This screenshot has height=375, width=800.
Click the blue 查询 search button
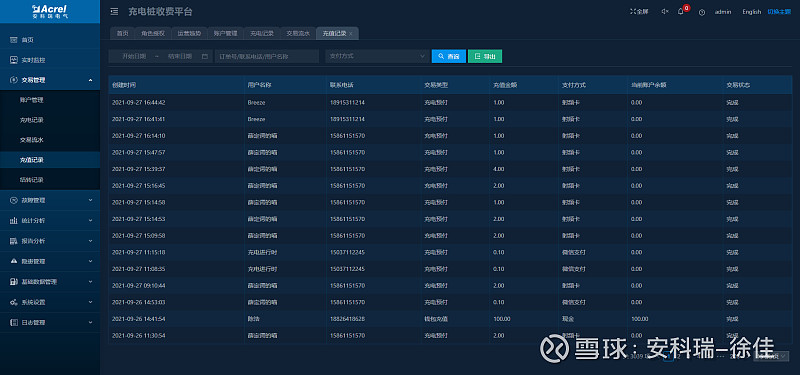(x=448, y=56)
